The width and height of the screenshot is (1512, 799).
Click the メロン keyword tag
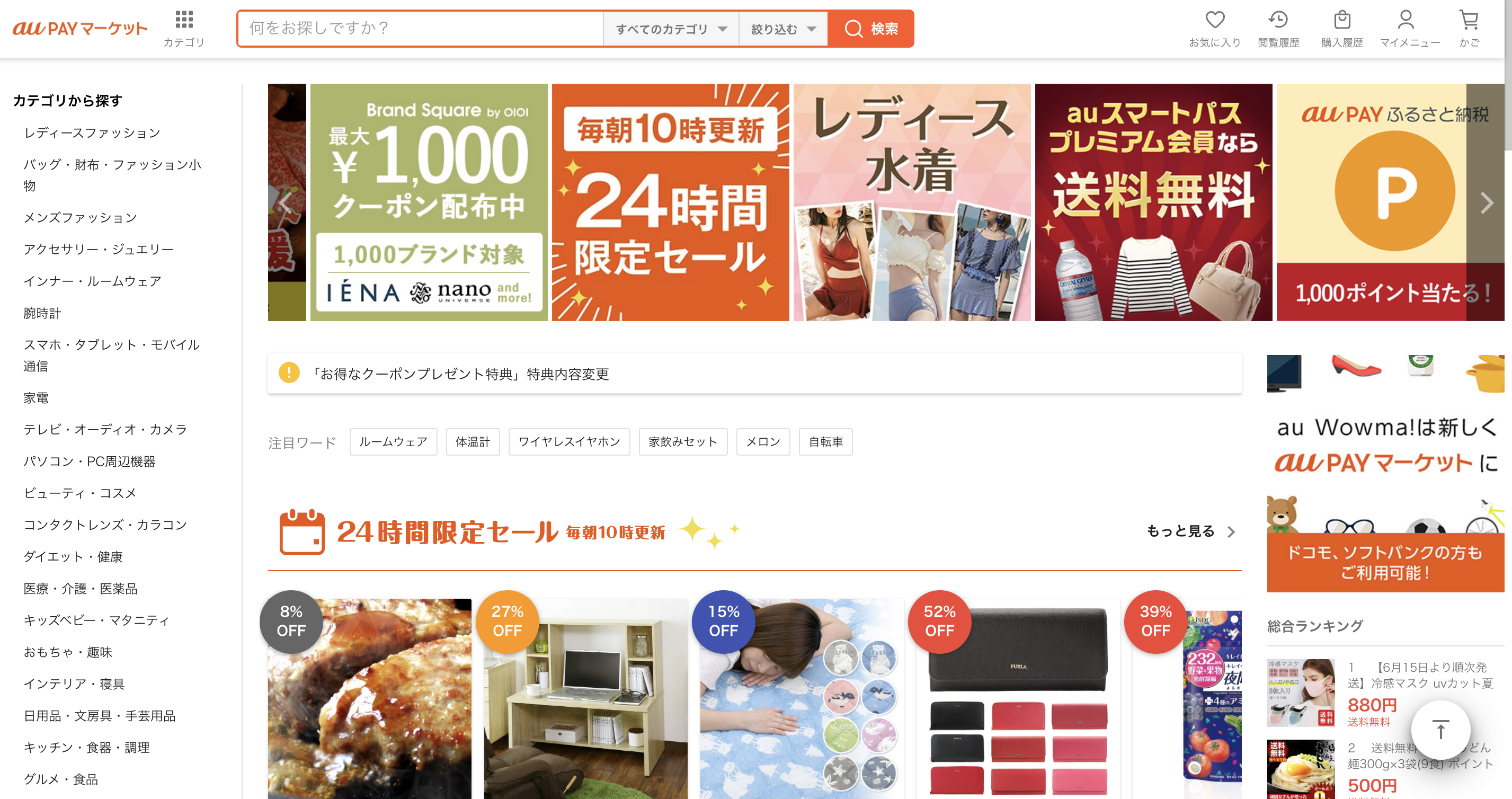coord(763,441)
